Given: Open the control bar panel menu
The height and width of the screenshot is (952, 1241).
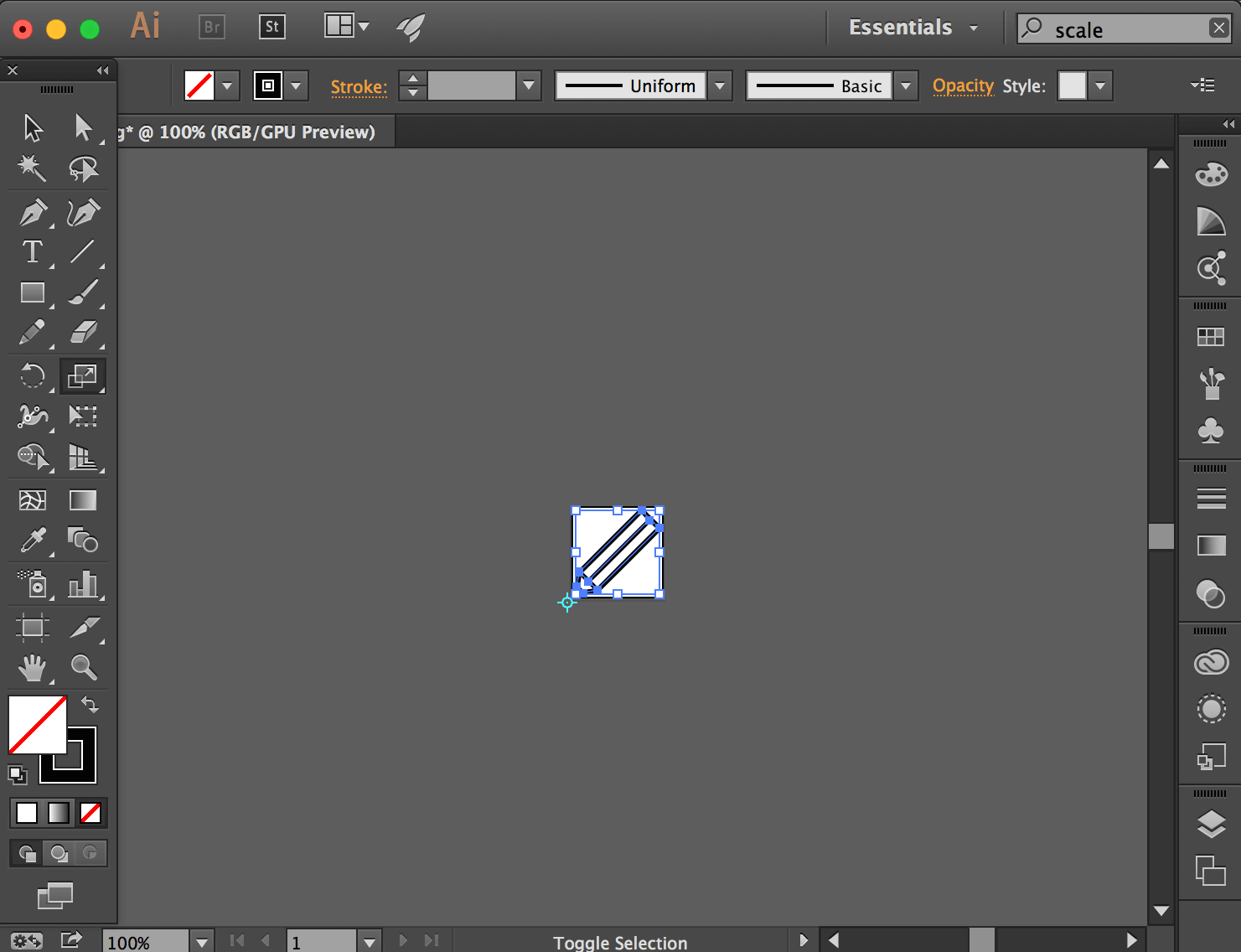Looking at the screenshot, I should pos(1202,85).
